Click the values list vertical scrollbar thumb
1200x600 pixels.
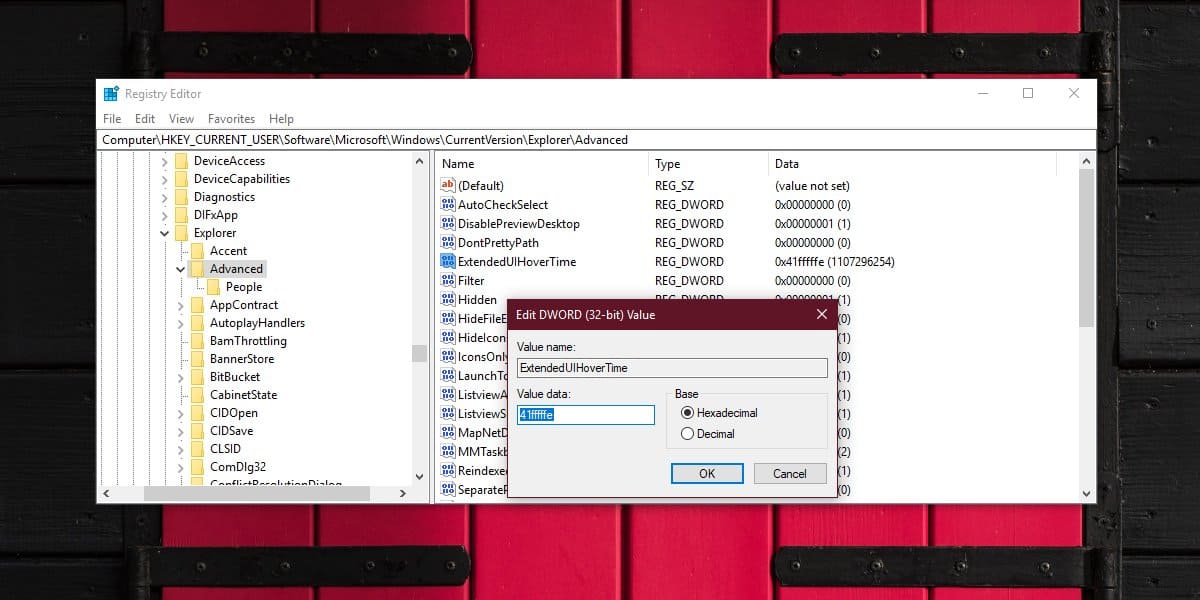[x=1087, y=248]
